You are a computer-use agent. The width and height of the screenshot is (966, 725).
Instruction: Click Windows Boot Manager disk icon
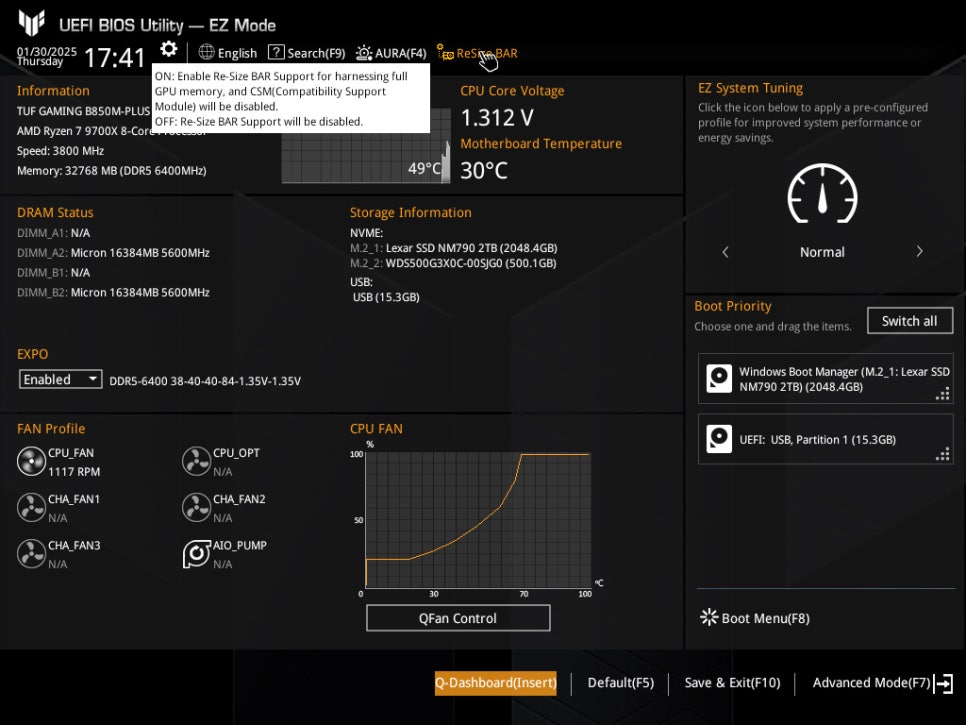[719, 378]
